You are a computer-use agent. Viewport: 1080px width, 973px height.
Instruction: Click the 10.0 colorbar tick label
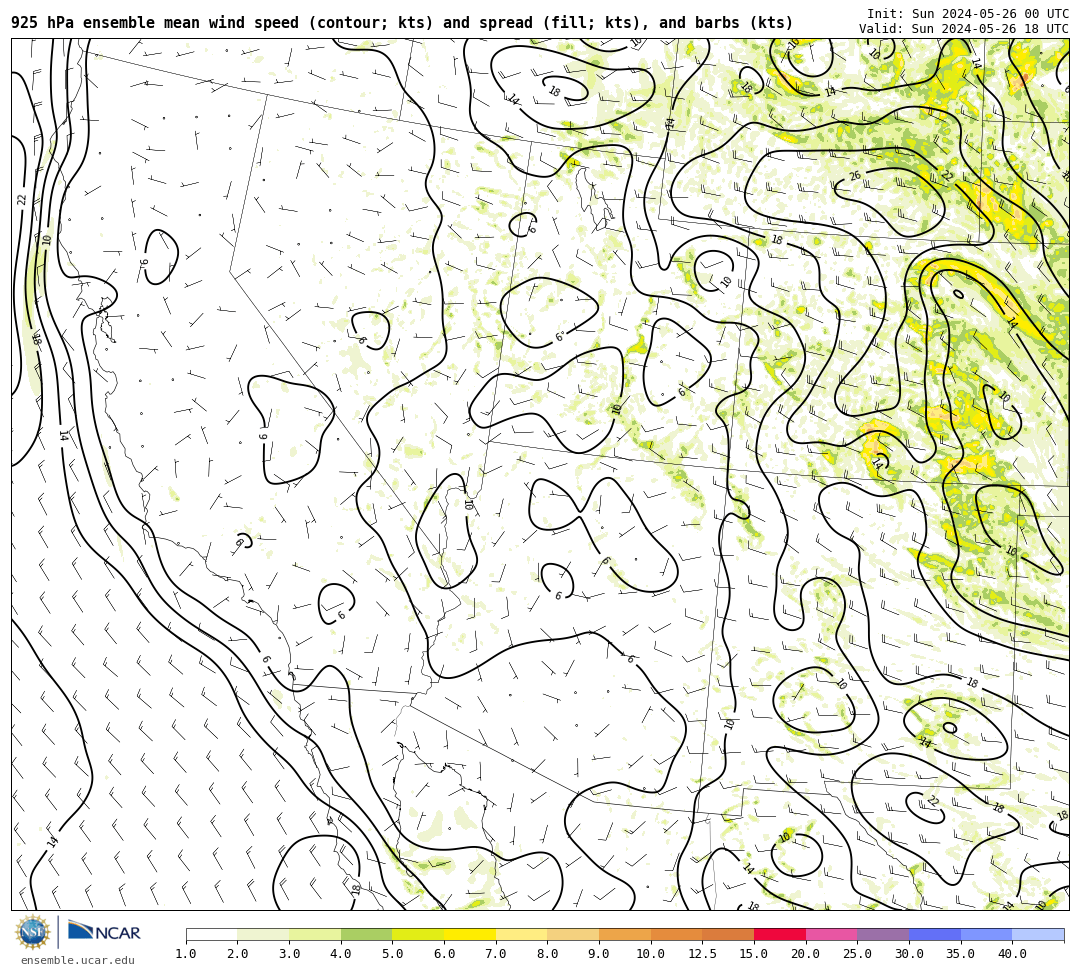(651, 954)
